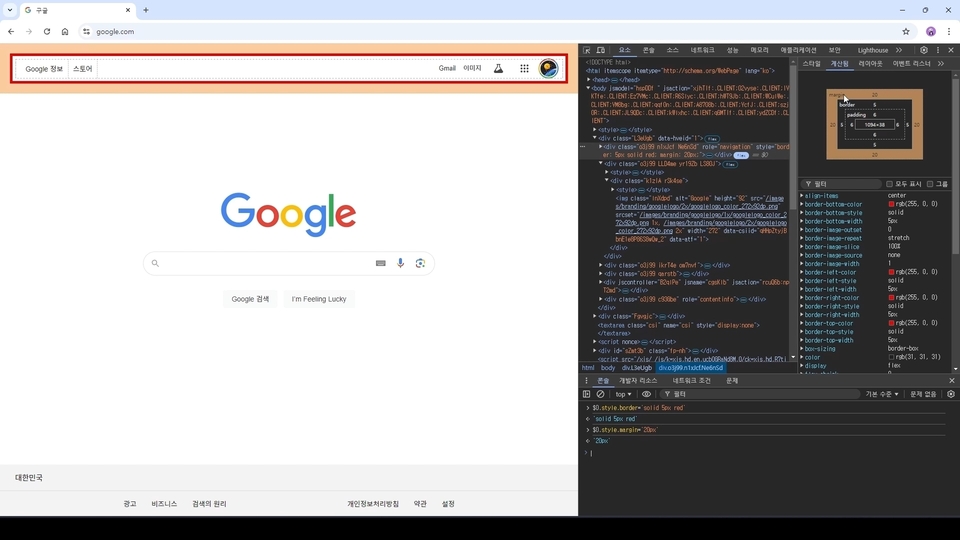Reload the google.com page

[x=47, y=32]
